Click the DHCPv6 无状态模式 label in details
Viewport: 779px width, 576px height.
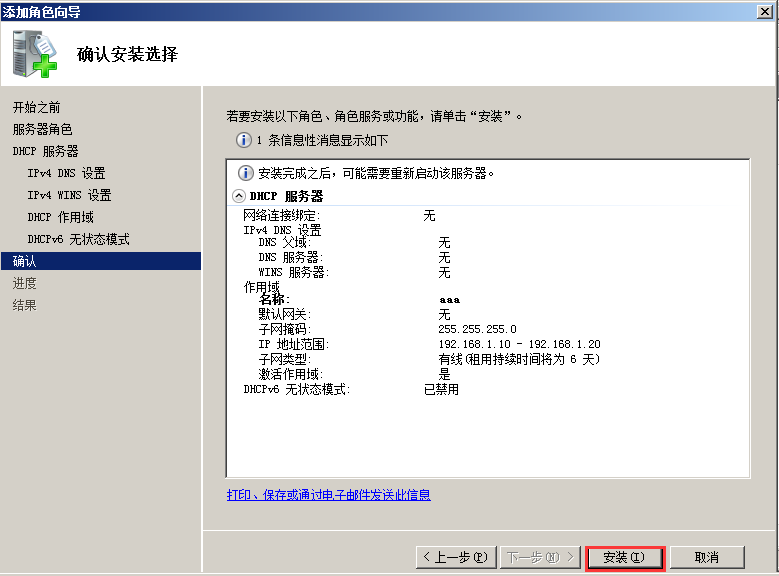tap(297, 389)
